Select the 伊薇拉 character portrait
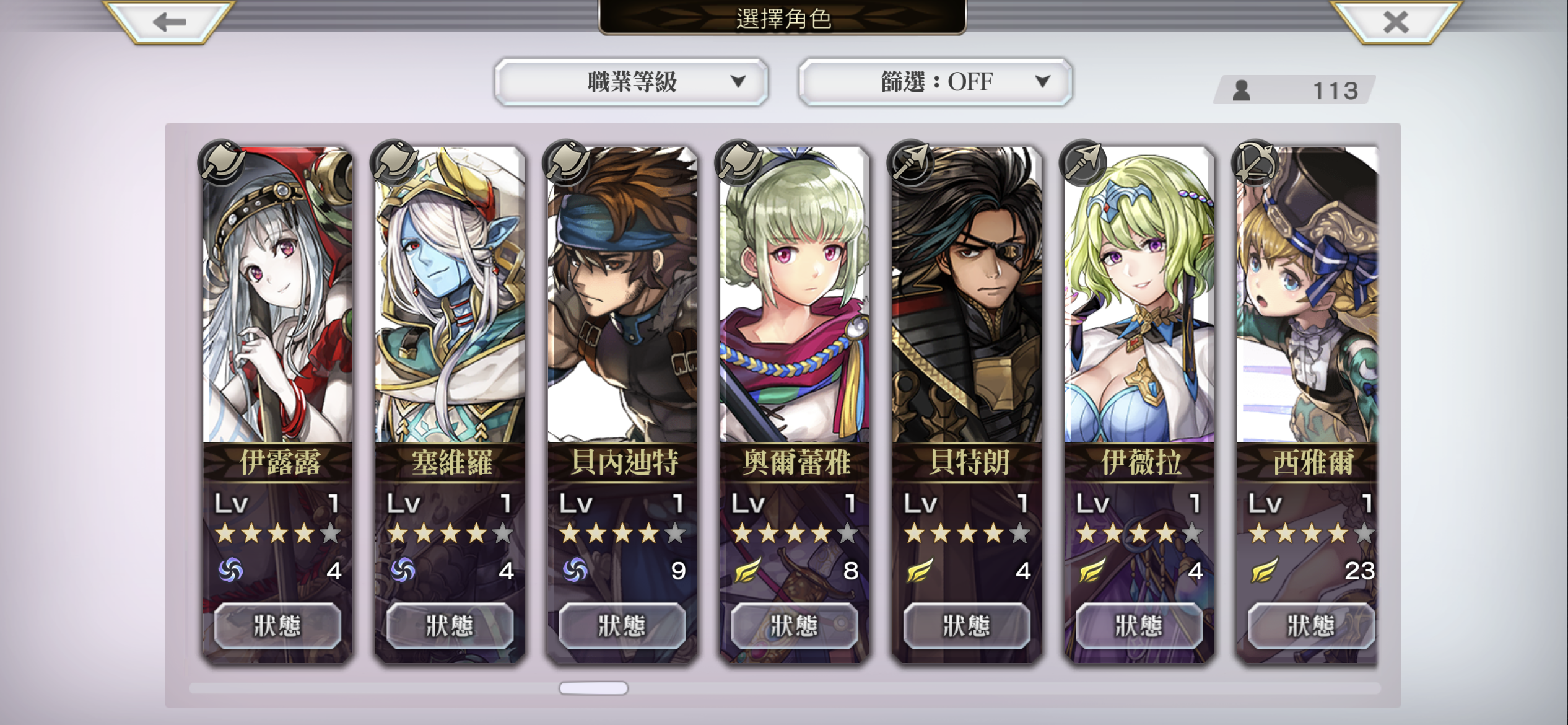Screen dimensions: 1568x725 pos(1139,295)
